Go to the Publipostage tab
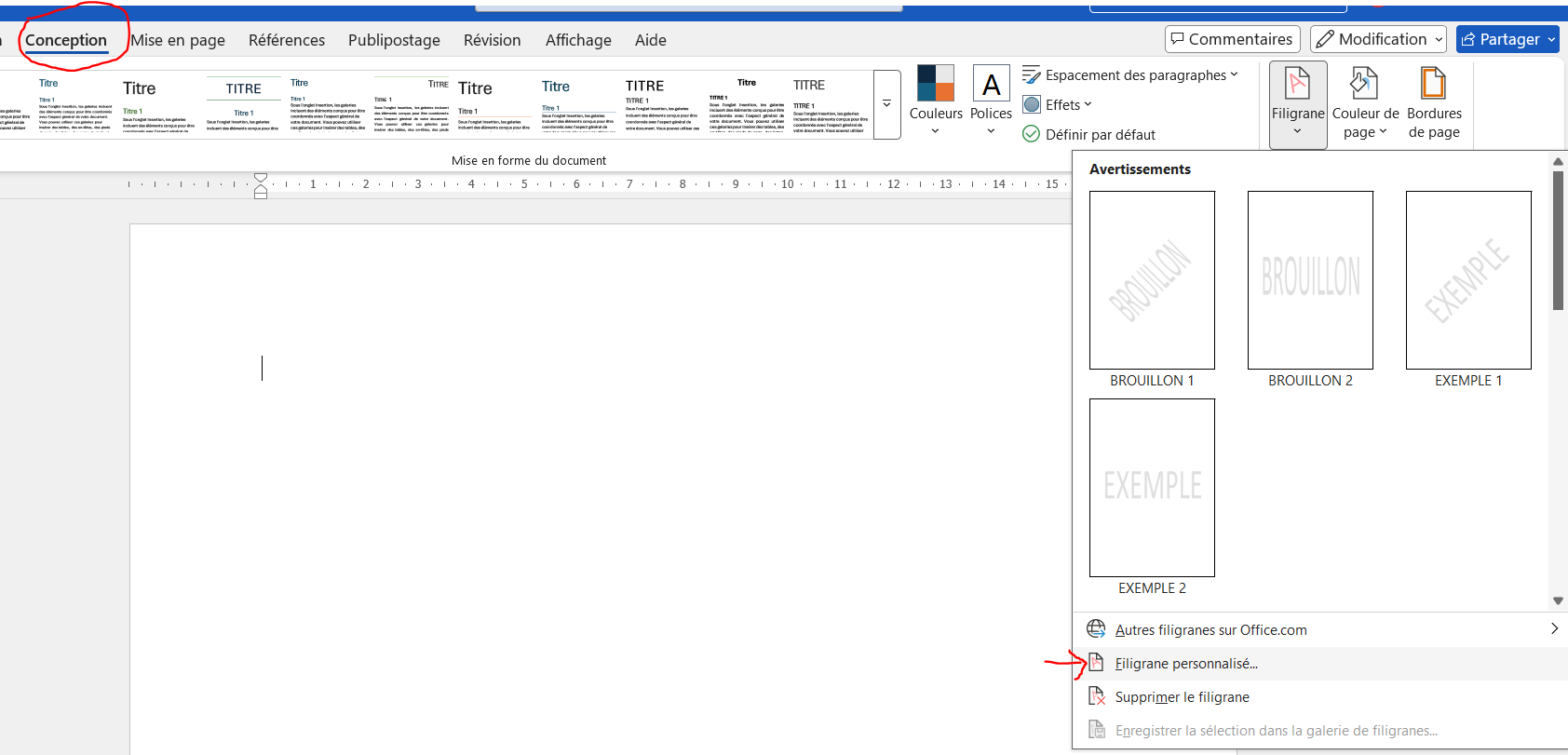The height and width of the screenshot is (755, 1568). [x=394, y=40]
